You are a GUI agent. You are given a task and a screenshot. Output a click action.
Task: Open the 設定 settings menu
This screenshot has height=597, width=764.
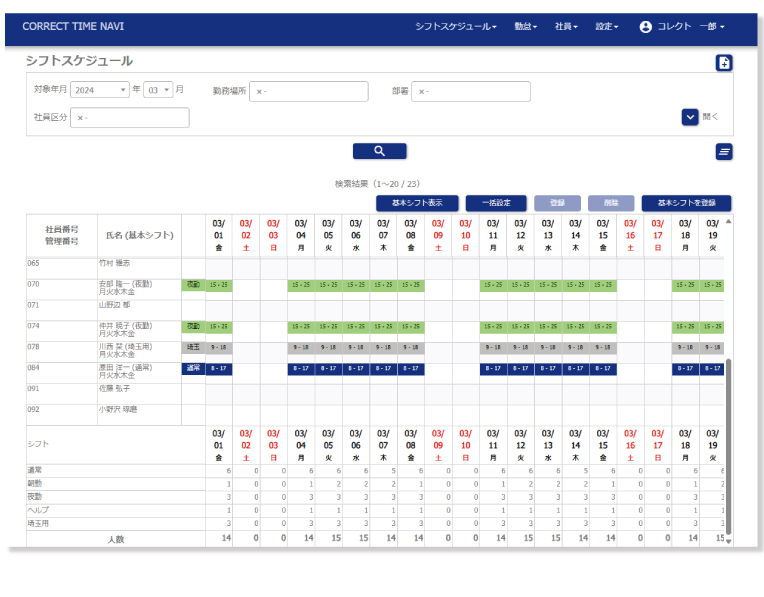(x=607, y=27)
